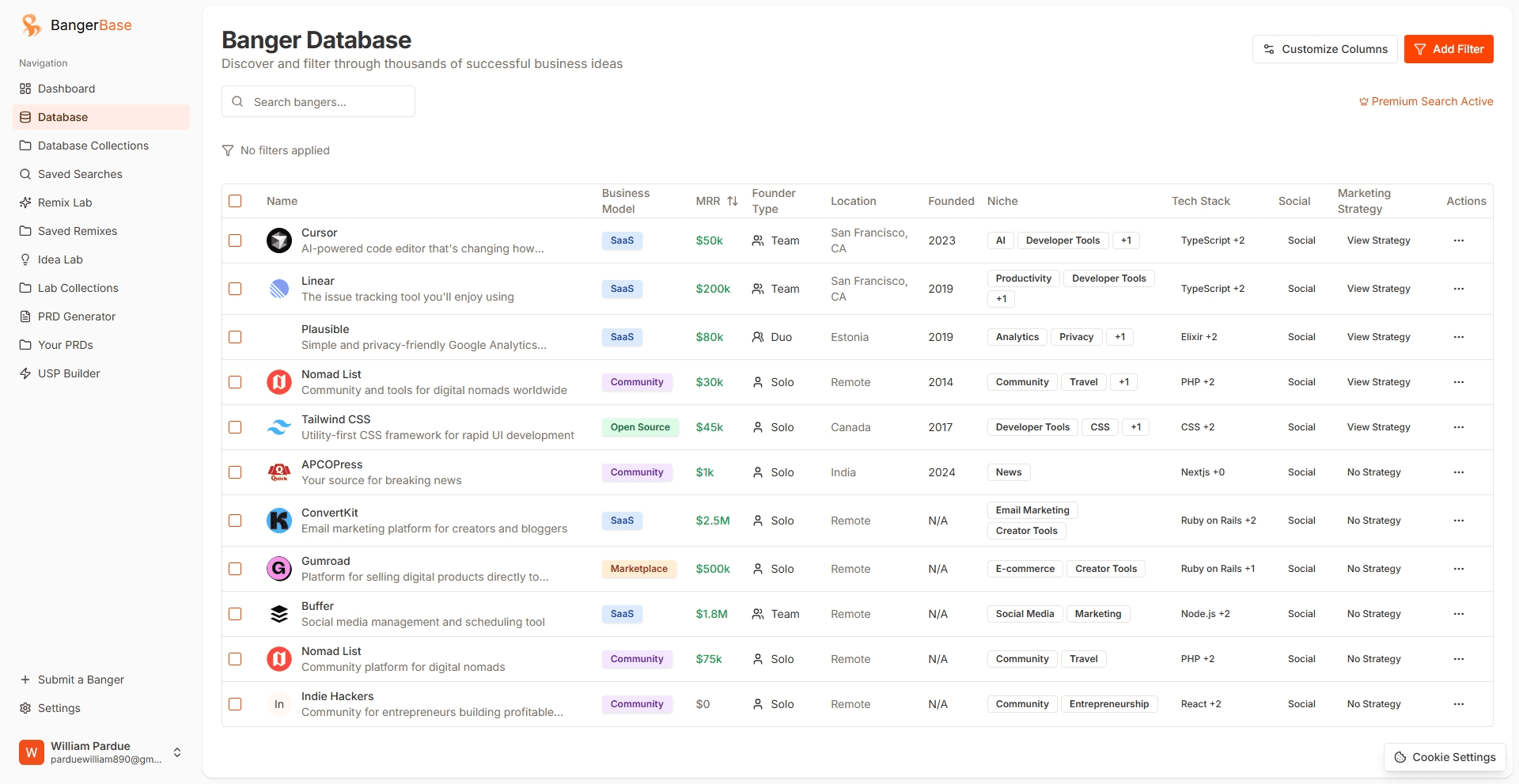Open Your PRDs in sidebar
Screen dimensions: 1519x784
point(101,345)
